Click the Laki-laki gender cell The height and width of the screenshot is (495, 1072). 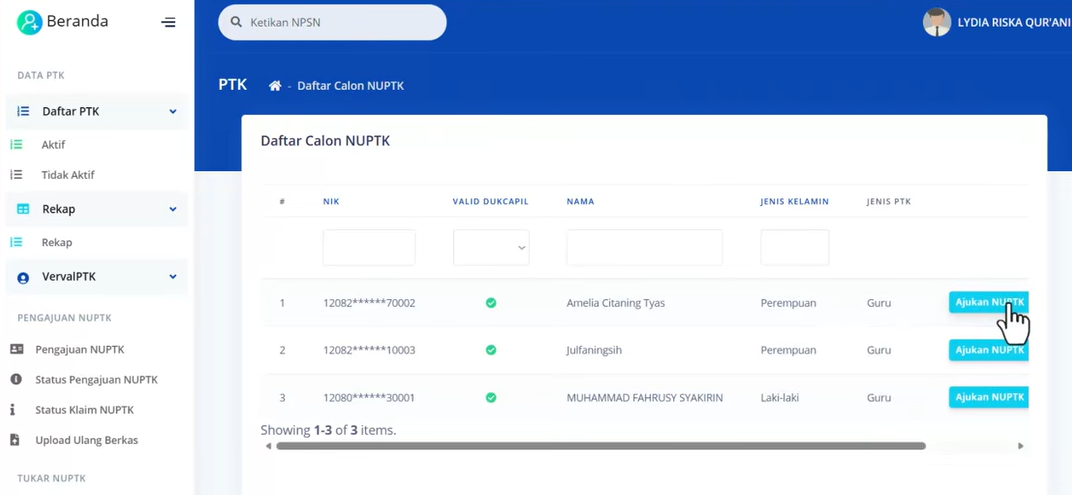(780, 397)
